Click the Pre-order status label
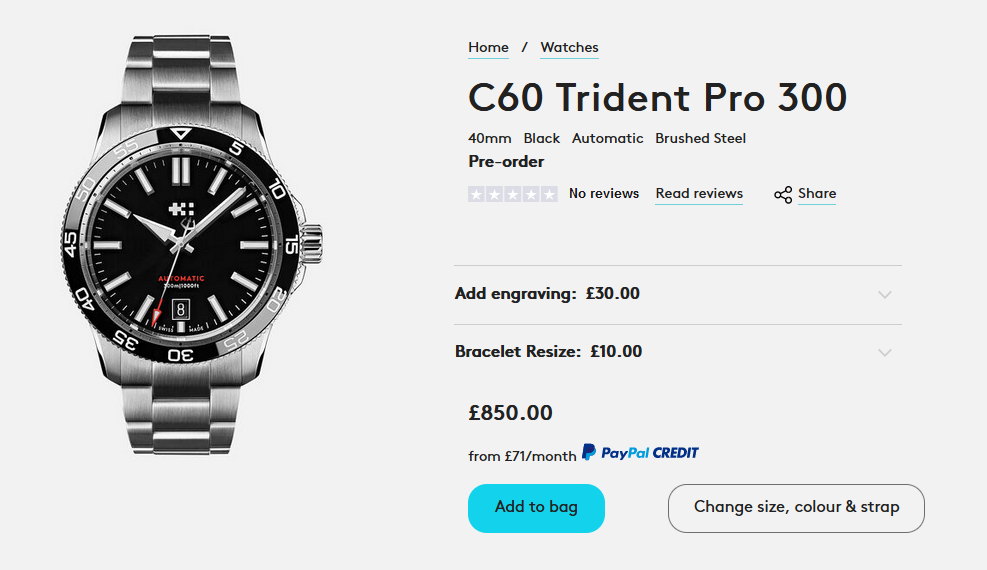This screenshot has height=570, width=987. (x=506, y=162)
